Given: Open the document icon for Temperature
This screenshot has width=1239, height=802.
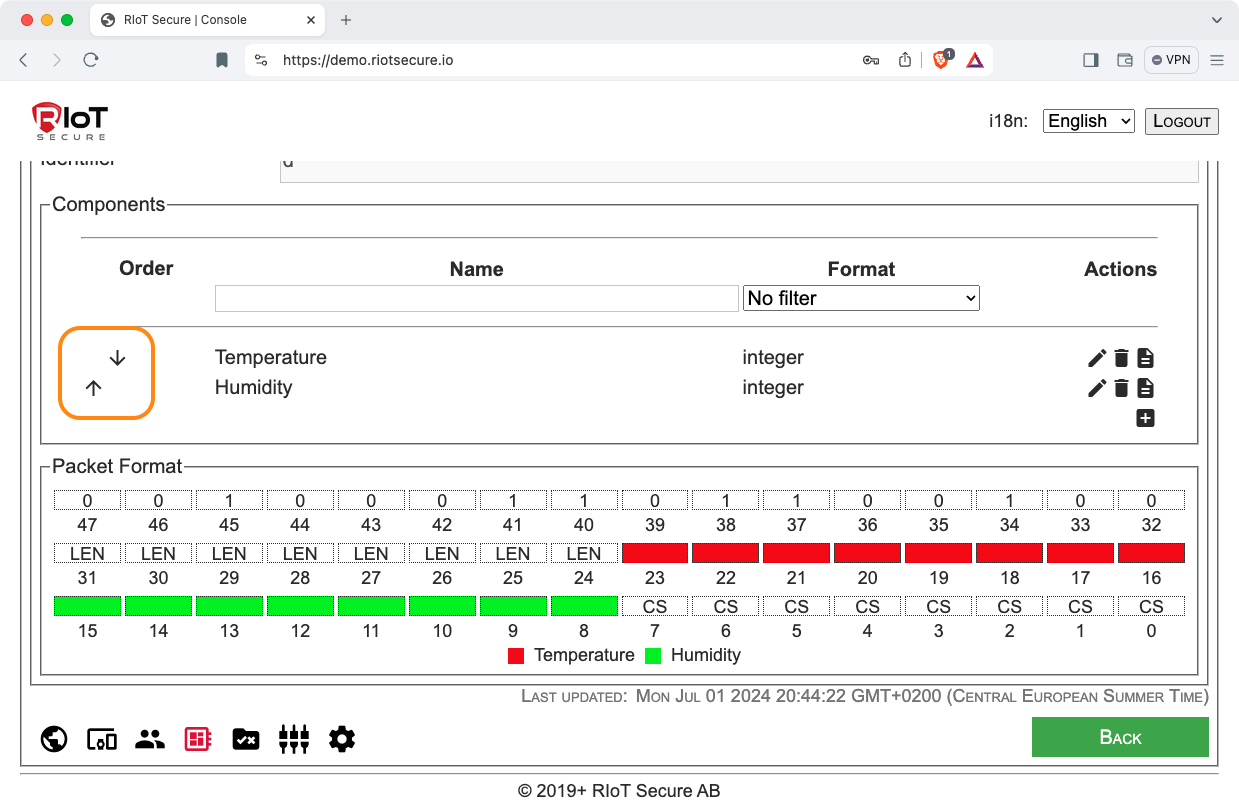Looking at the screenshot, I should click(1146, 358).
